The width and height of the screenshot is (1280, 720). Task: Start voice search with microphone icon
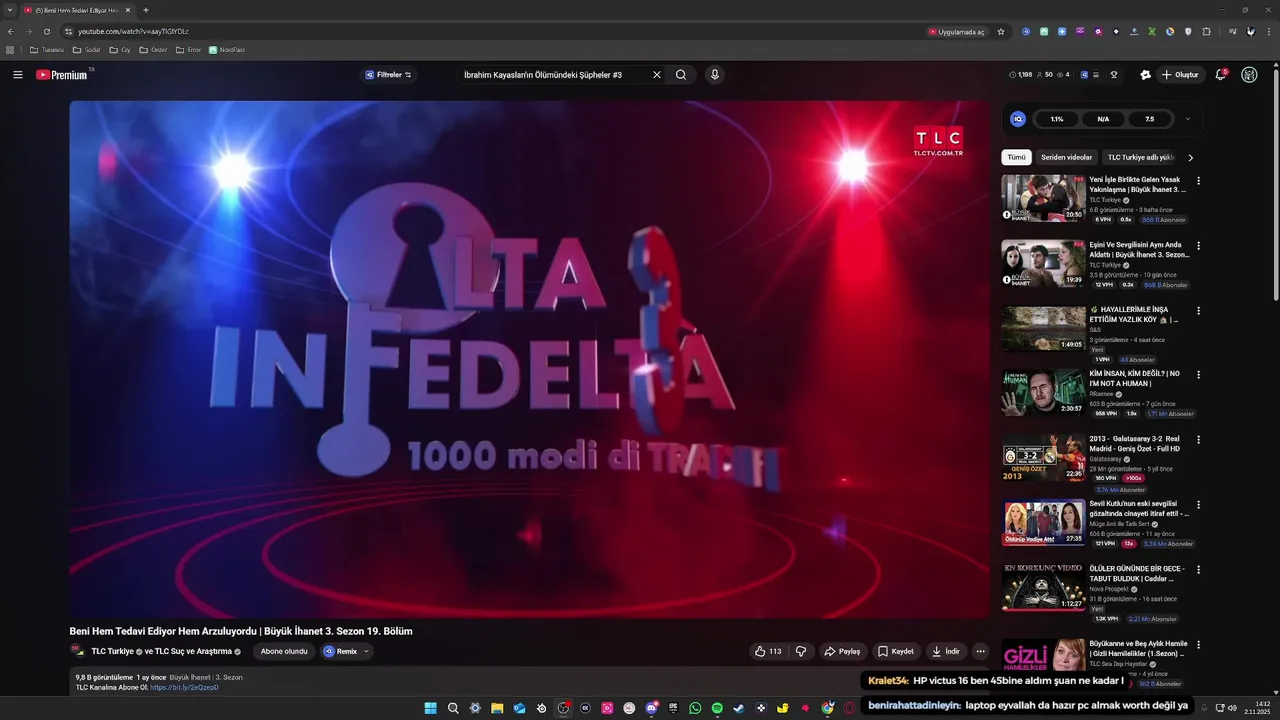tap(714, 75)
